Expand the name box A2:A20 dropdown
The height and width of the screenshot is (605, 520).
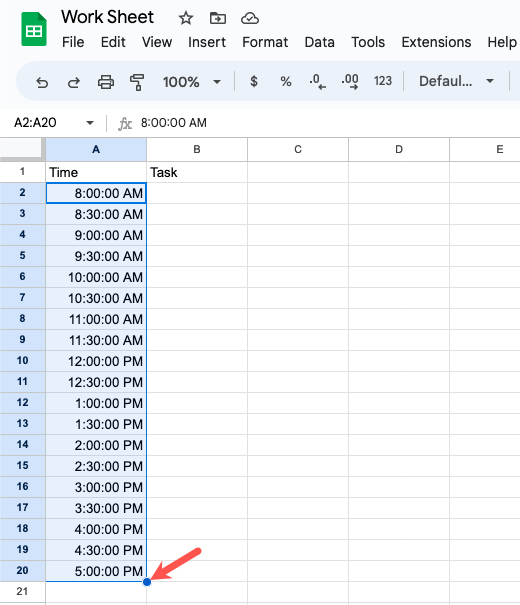point(90,123)
